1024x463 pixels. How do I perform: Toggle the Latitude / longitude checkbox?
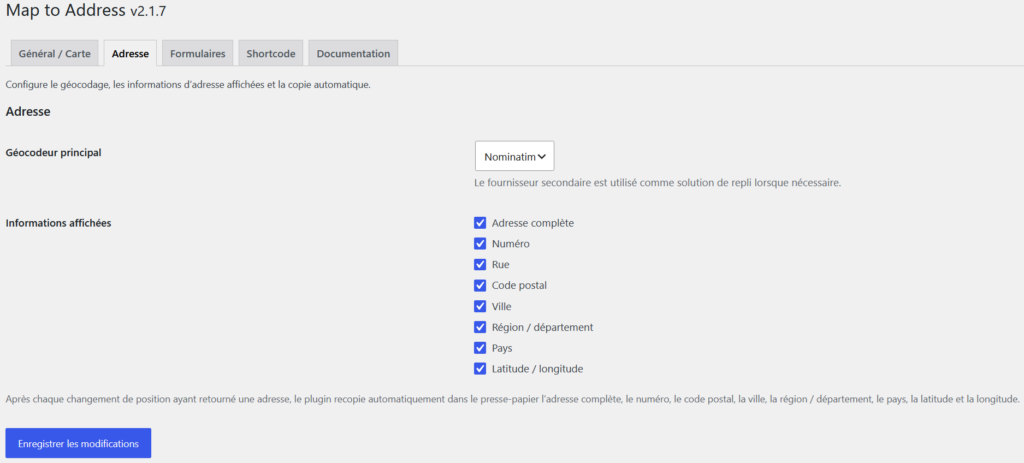coord(480,369)
